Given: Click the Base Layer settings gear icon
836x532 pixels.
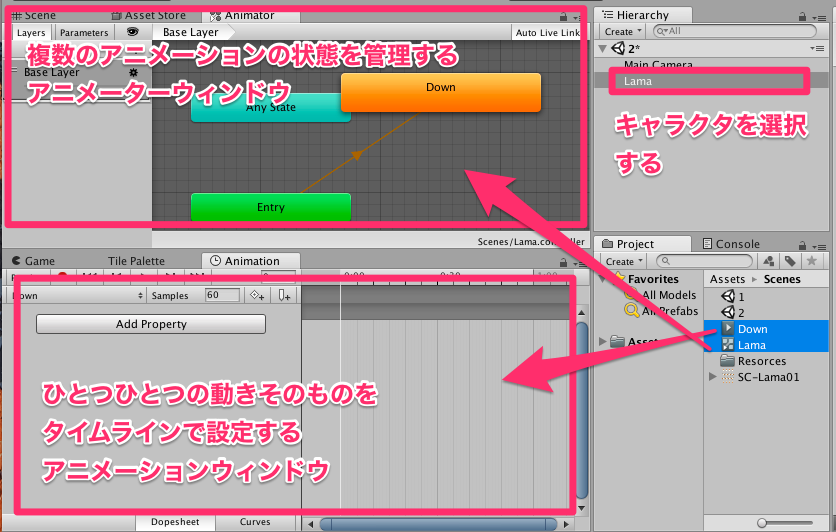Looking at the screenshot, I should pyautogui.click(x=134, y=73).
